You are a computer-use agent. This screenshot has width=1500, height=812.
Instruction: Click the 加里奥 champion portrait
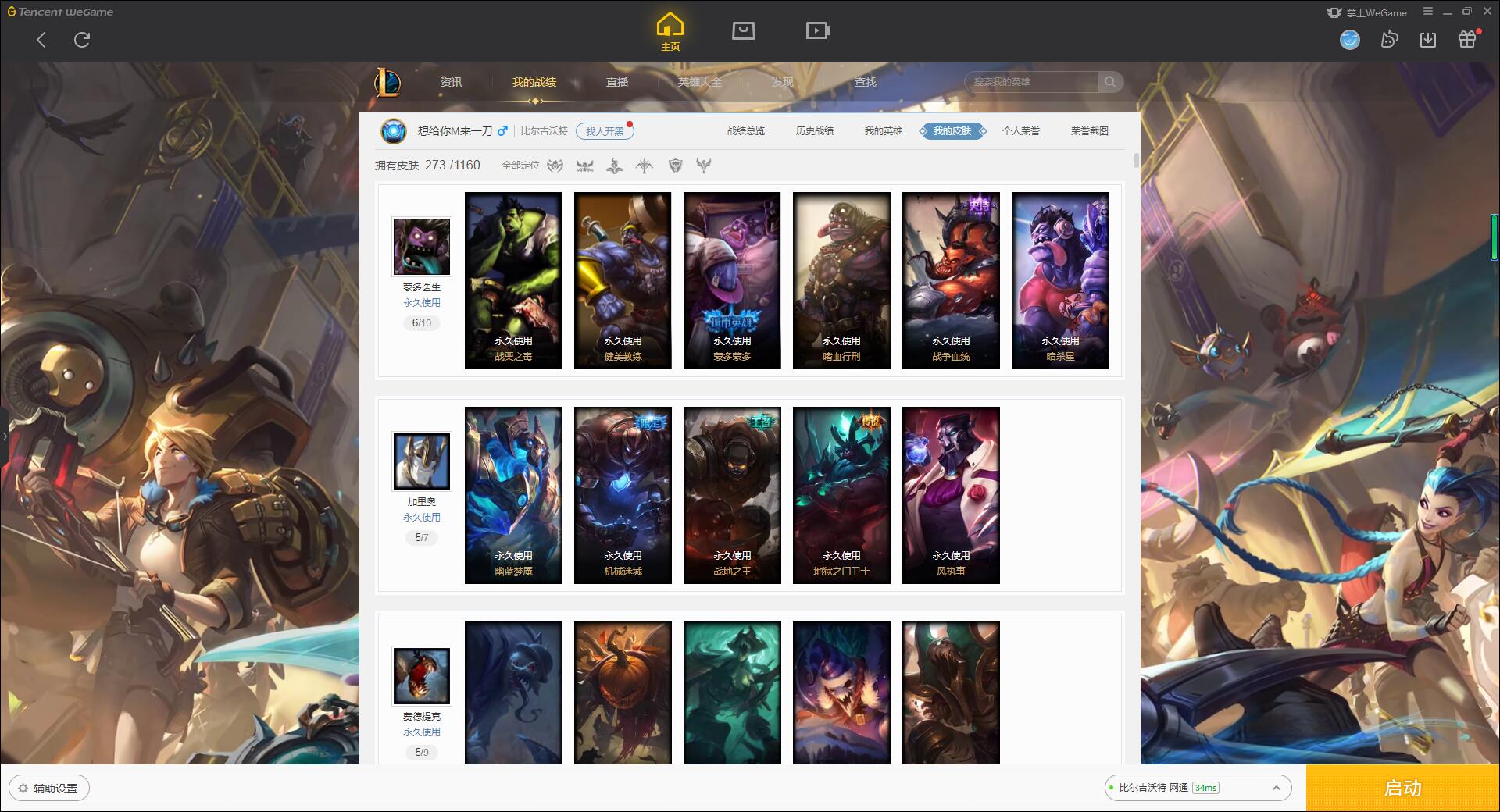click(422, 461)
